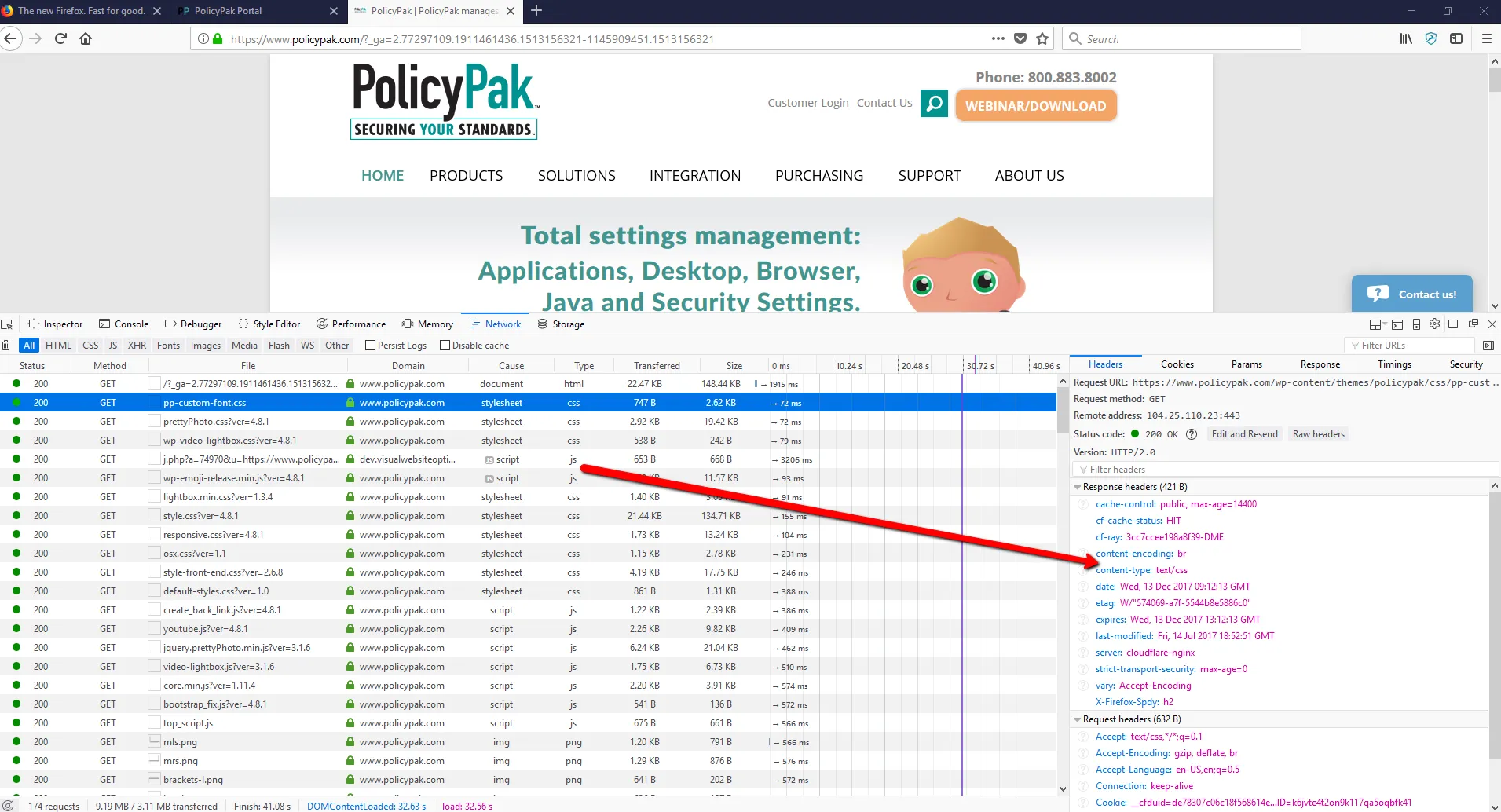Click the website search magnifier icon
1501x812 pixels.
point(934,104)
